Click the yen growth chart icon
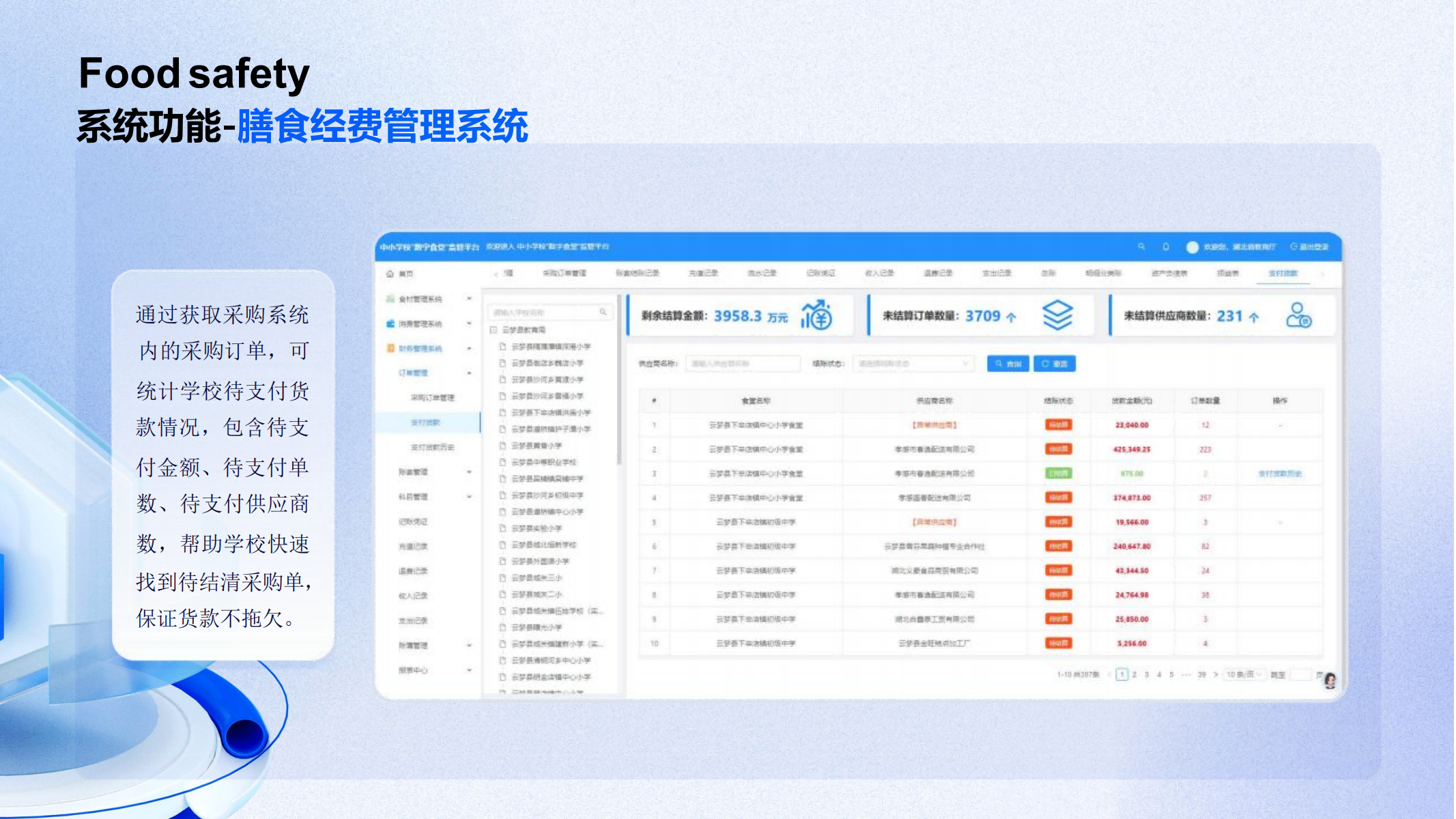The width and height of the screenshot is (1456, 819). (816, 315)
